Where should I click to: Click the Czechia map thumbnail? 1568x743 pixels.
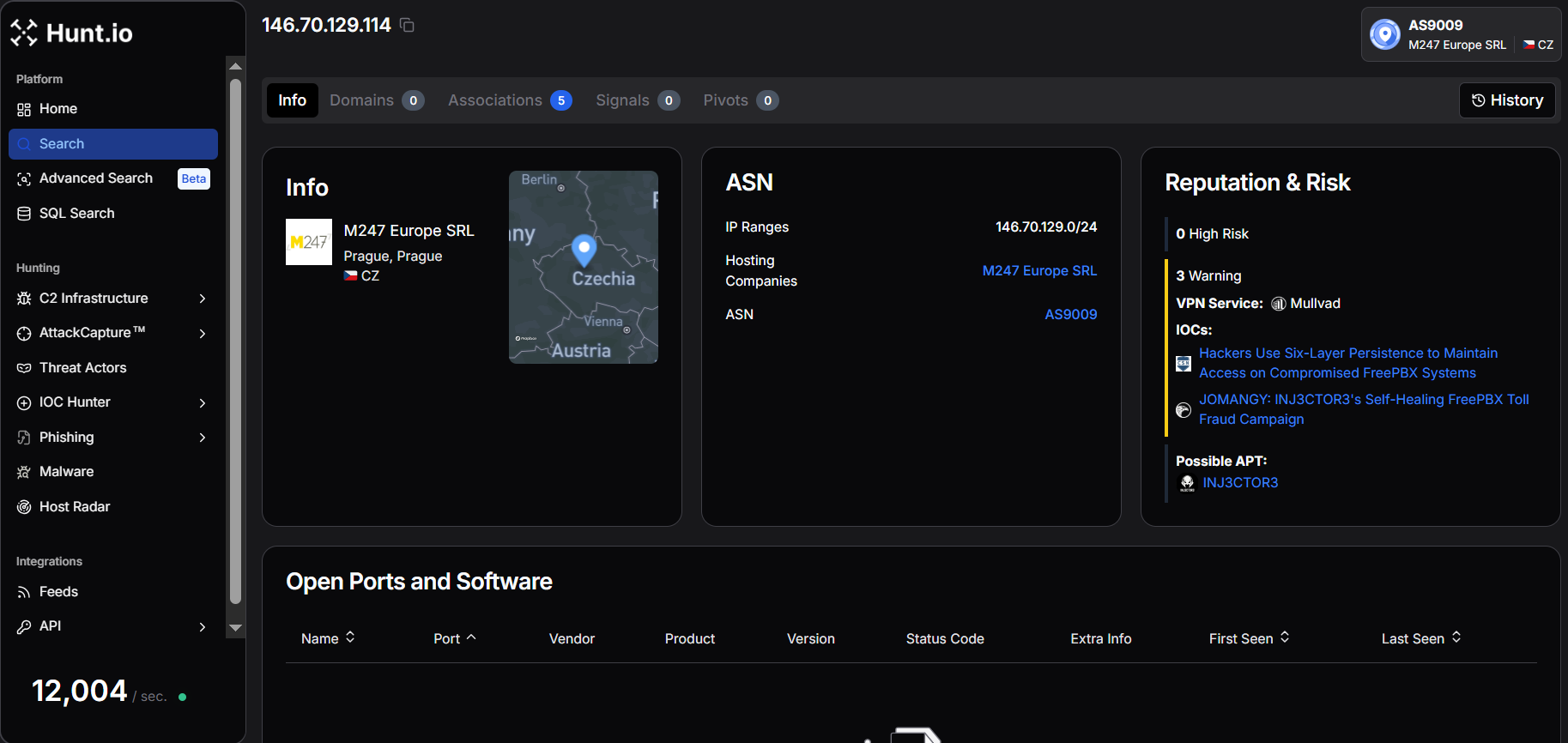pos(584,267)
